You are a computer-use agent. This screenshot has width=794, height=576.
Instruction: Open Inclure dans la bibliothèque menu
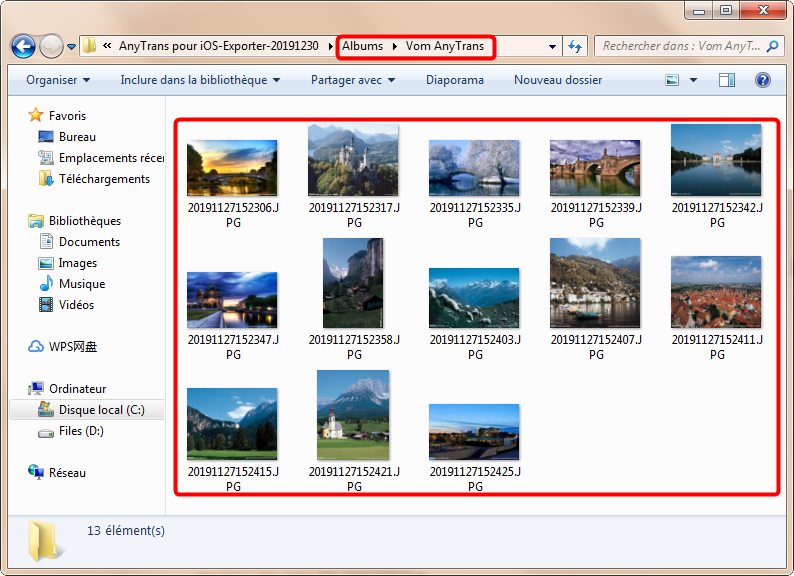(200, 80)
